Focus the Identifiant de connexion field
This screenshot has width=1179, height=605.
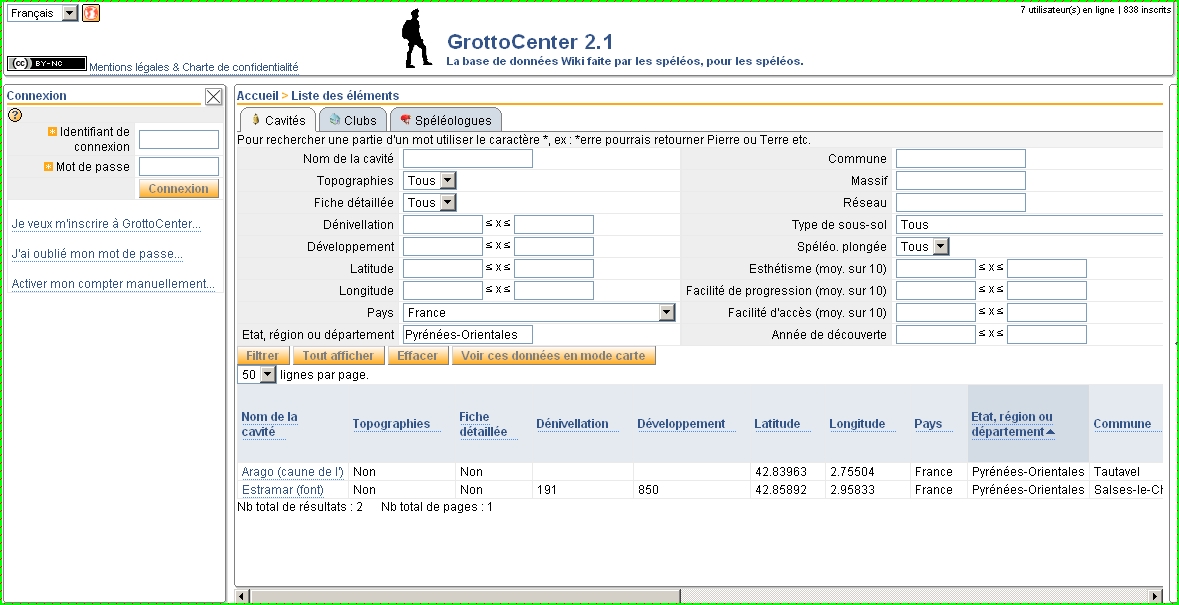pyautogui.click(x=179, y=140)
